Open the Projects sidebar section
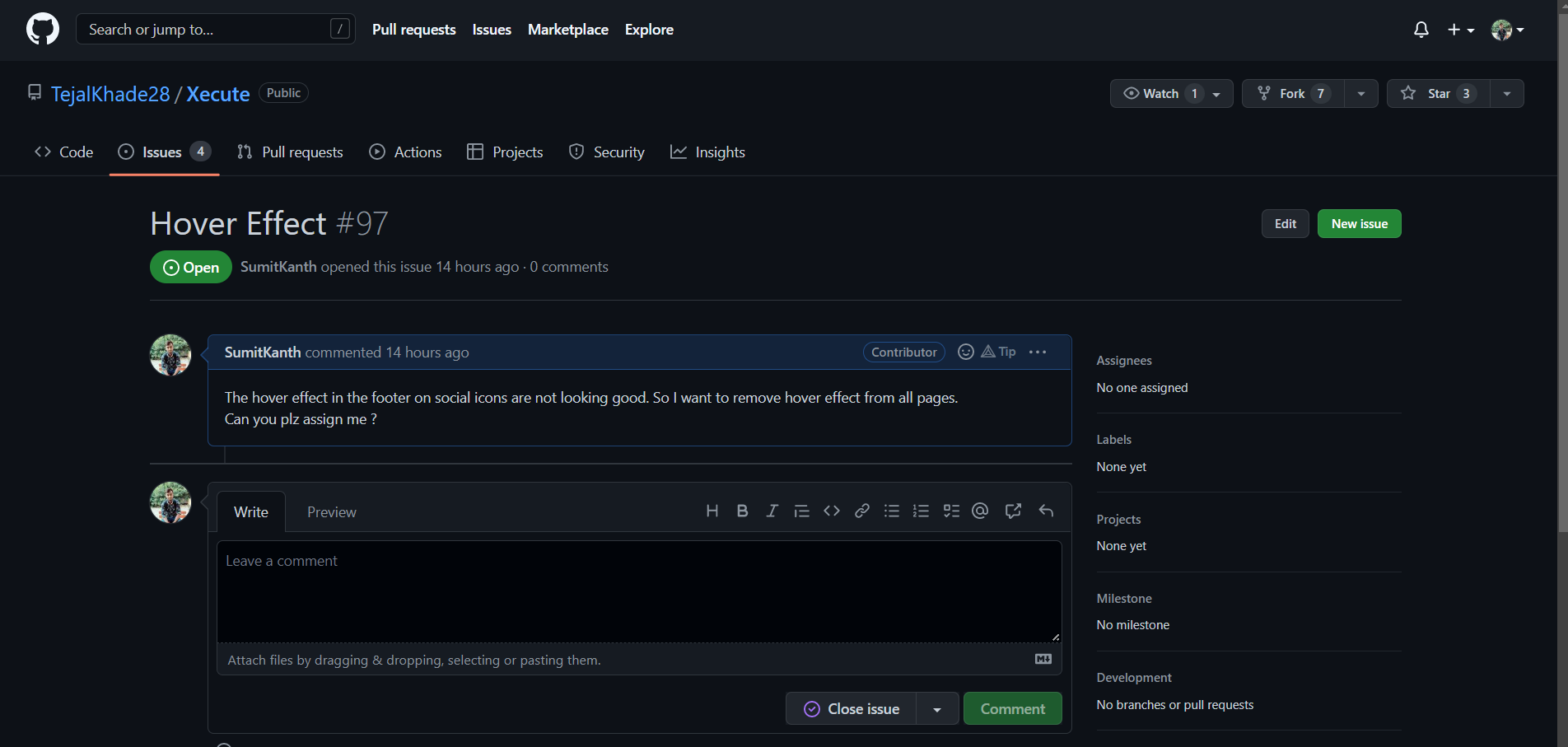This screenshot has width=1568, height=747. click(x=1118, y=519)
